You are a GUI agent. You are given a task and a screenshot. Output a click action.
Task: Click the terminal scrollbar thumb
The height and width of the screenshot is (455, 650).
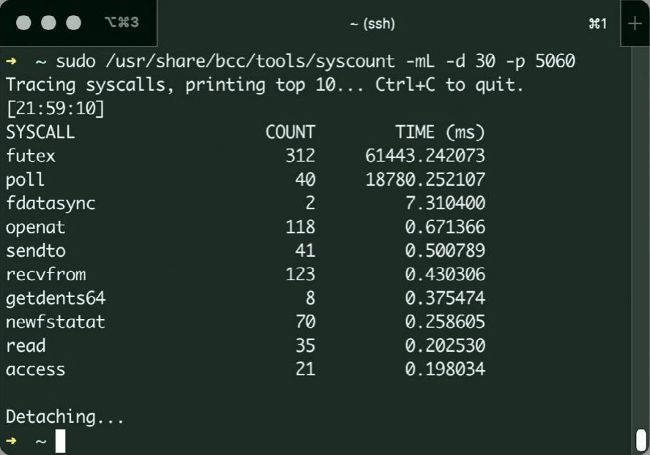[640, 440]
